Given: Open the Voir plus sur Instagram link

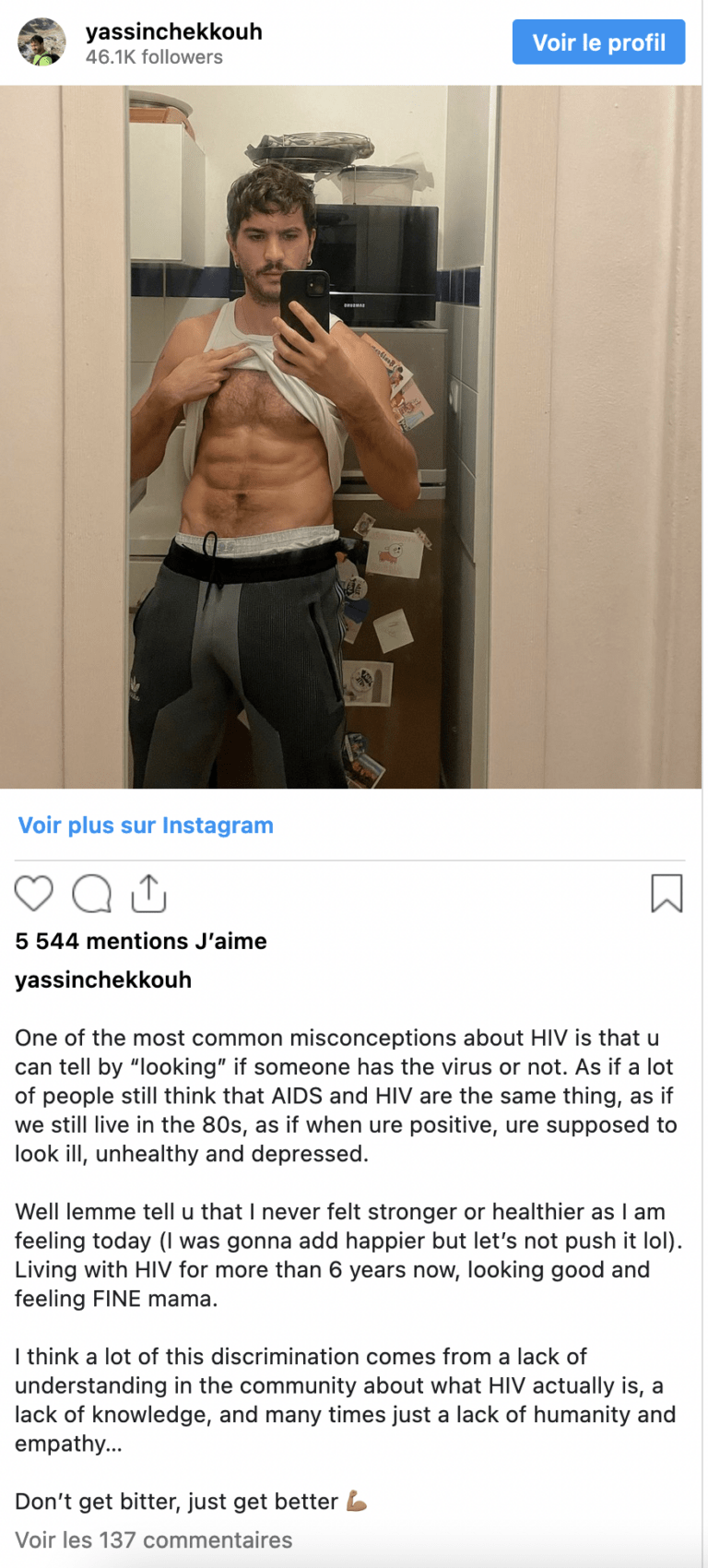Looking at the screenshot, I should [146, 825].
